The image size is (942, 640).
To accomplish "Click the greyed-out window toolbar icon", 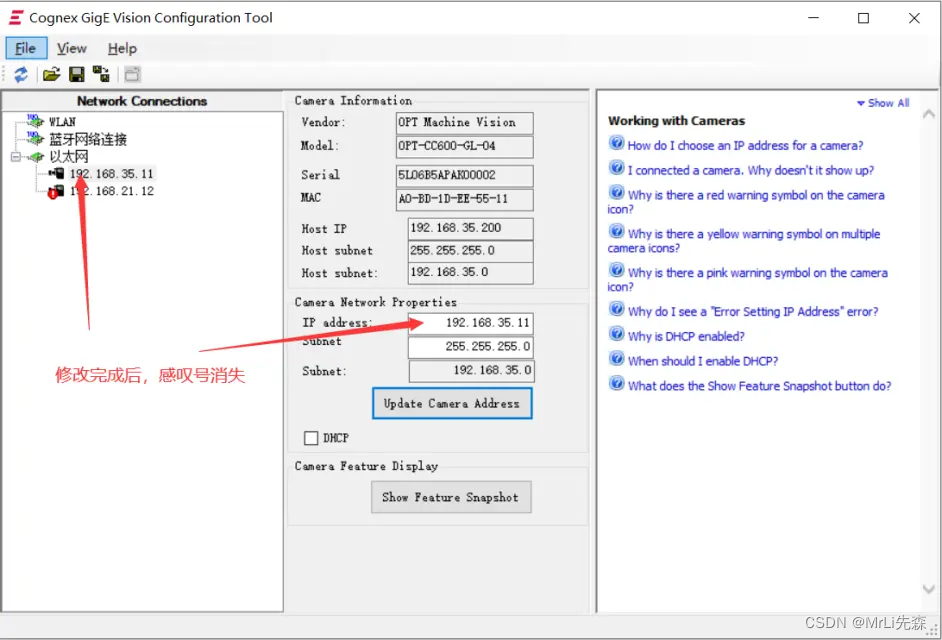I will pos(132,75).
